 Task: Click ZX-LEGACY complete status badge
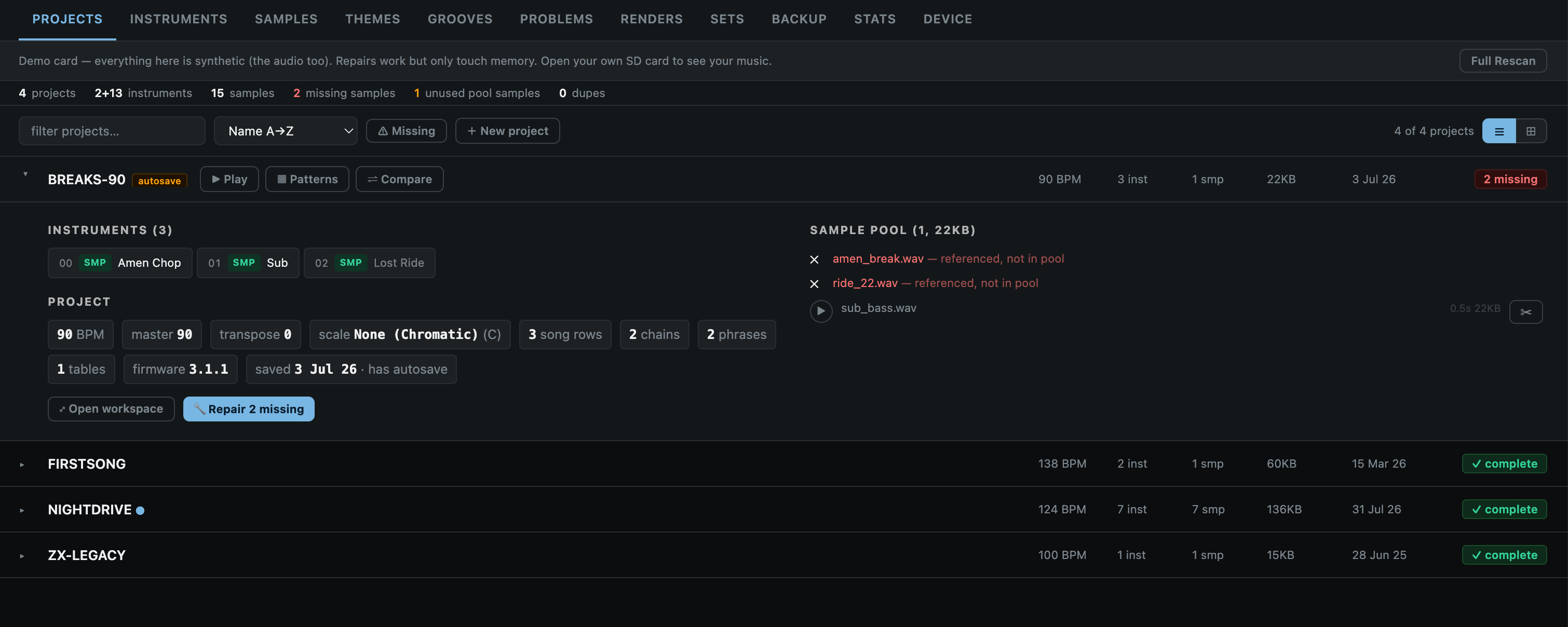(1504, 555)
